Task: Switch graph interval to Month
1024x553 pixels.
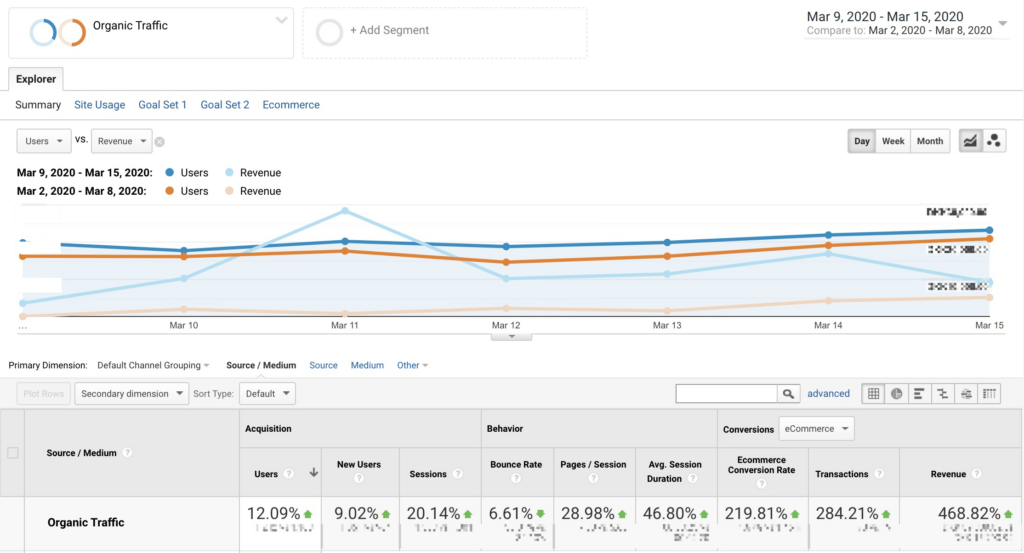Action: (x=930, y=141)
